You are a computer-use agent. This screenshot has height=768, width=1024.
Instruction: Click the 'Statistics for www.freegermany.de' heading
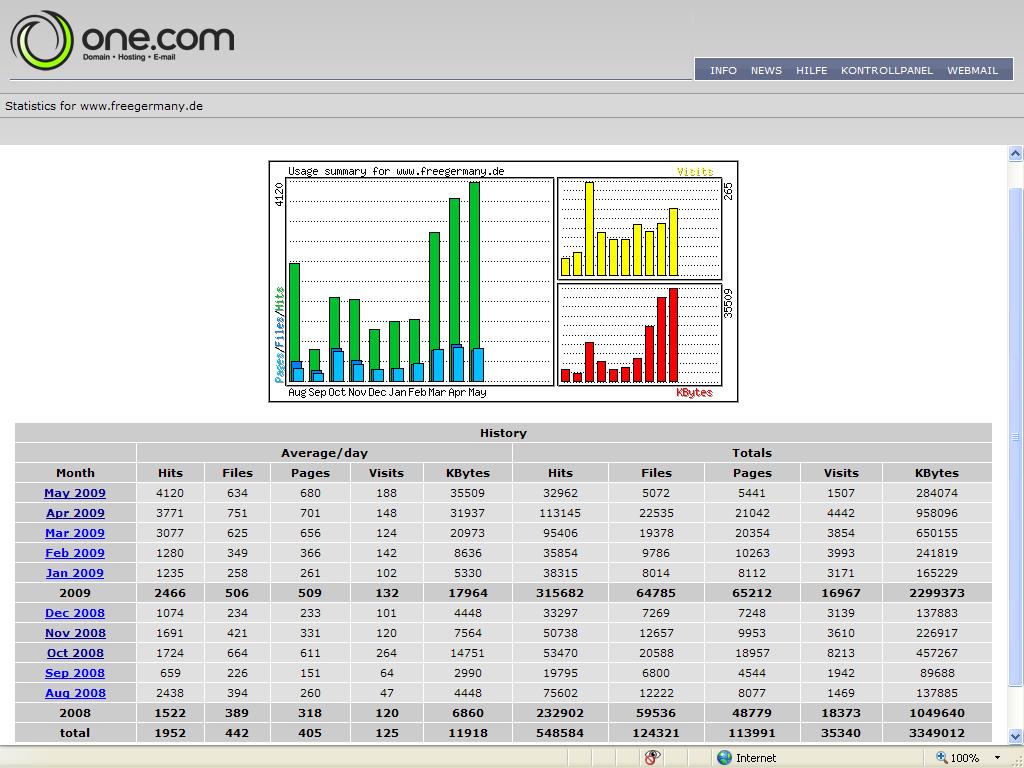point(104,106)
